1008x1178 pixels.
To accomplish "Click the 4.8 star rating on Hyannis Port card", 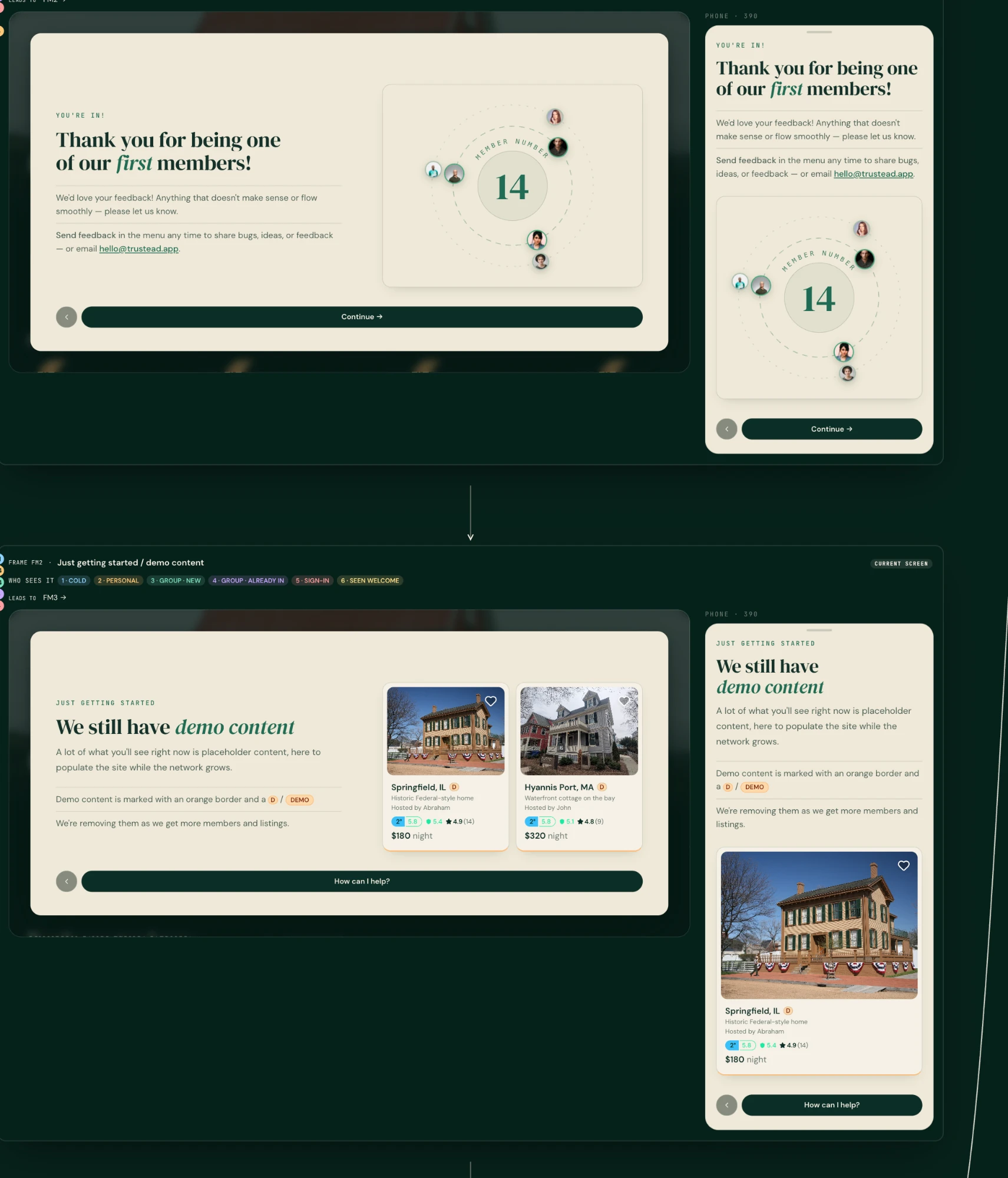I will pos(591,822).
